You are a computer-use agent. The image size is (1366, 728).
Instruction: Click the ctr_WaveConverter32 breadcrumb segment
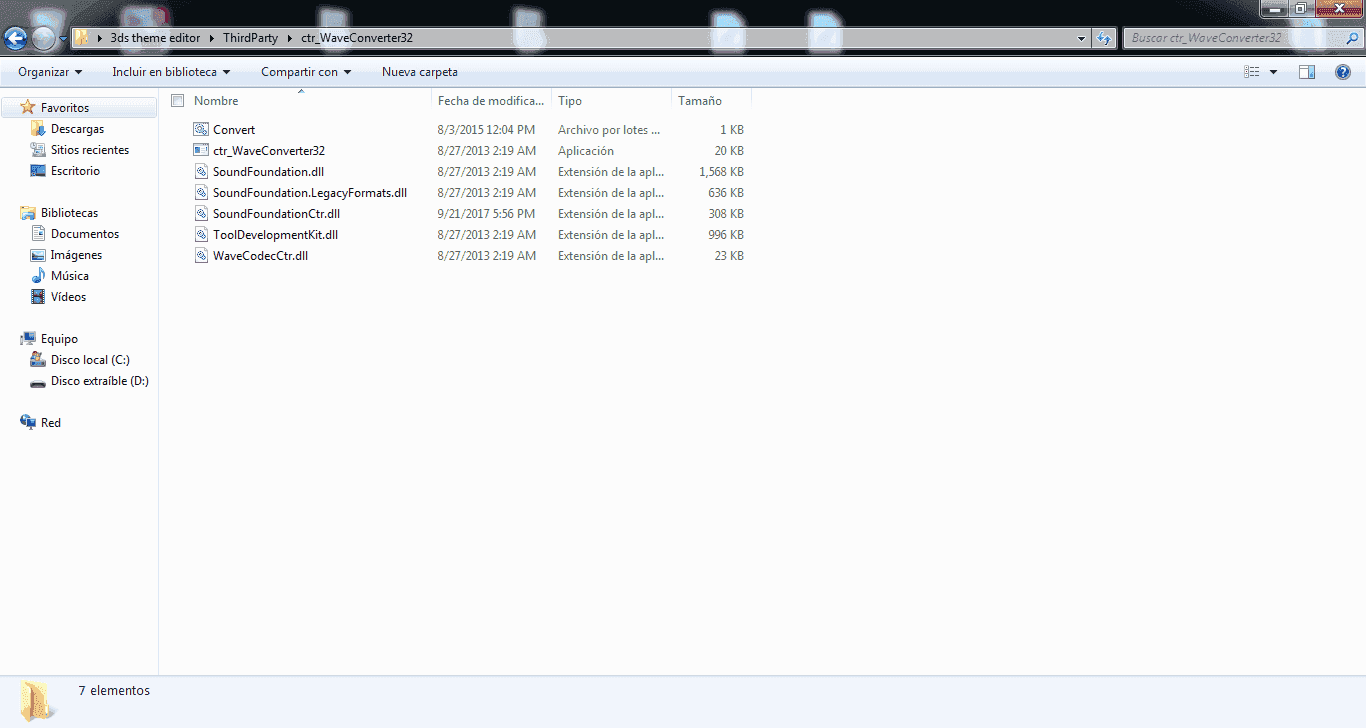(x=357, y=38)
